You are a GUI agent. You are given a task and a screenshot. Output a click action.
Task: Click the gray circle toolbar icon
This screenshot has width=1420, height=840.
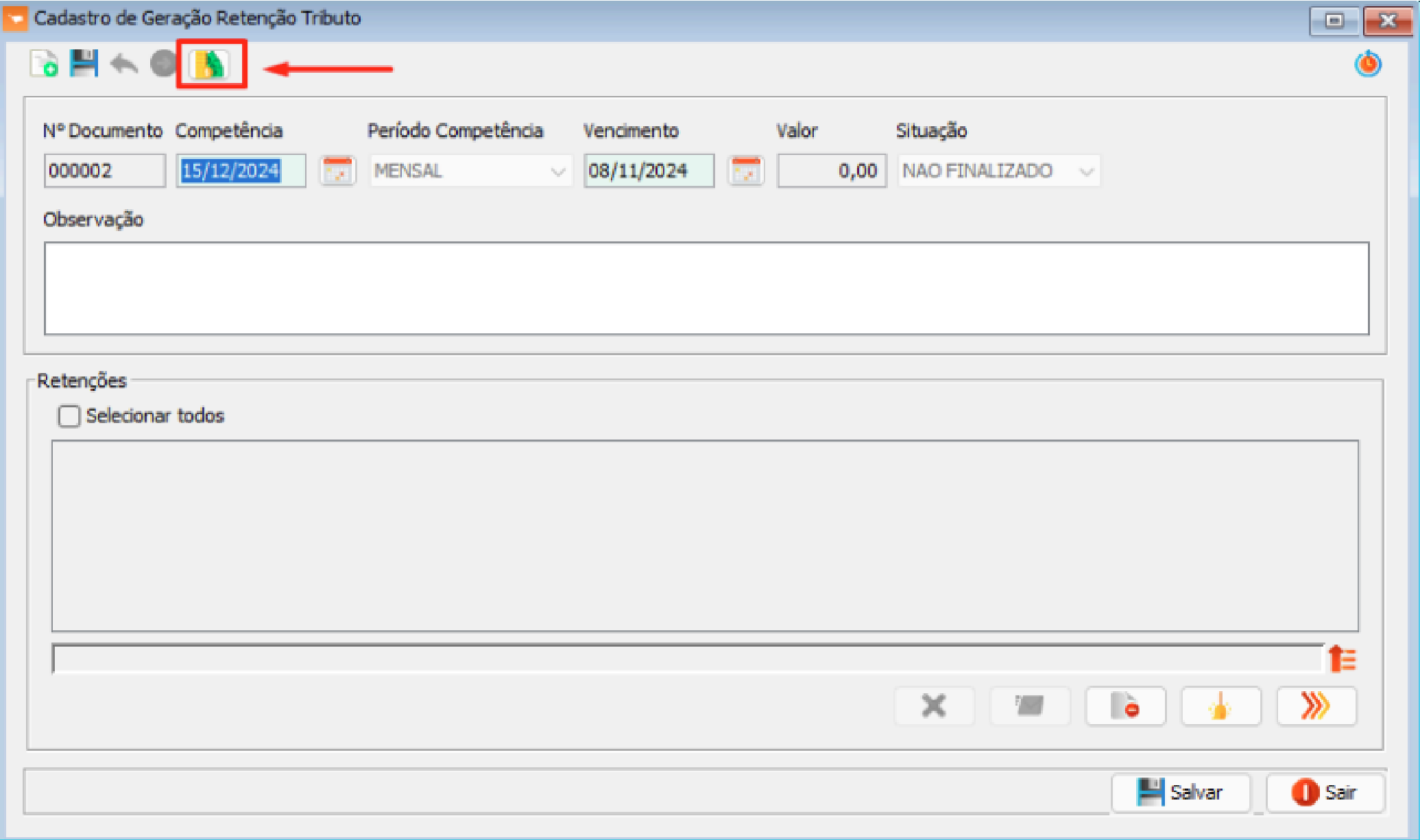(x=163, y=64)
